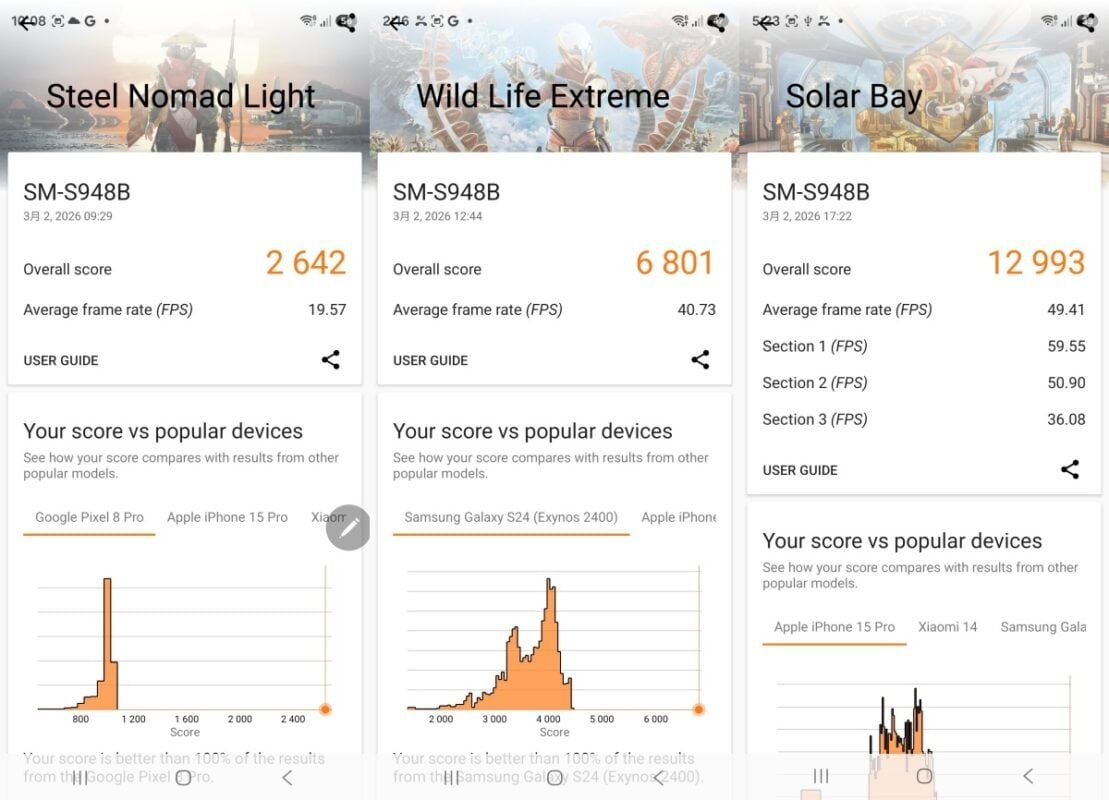Go back from Steel Nomad Light screen
Viewport: 1109px width, 800px height.
tap(24, 22)
